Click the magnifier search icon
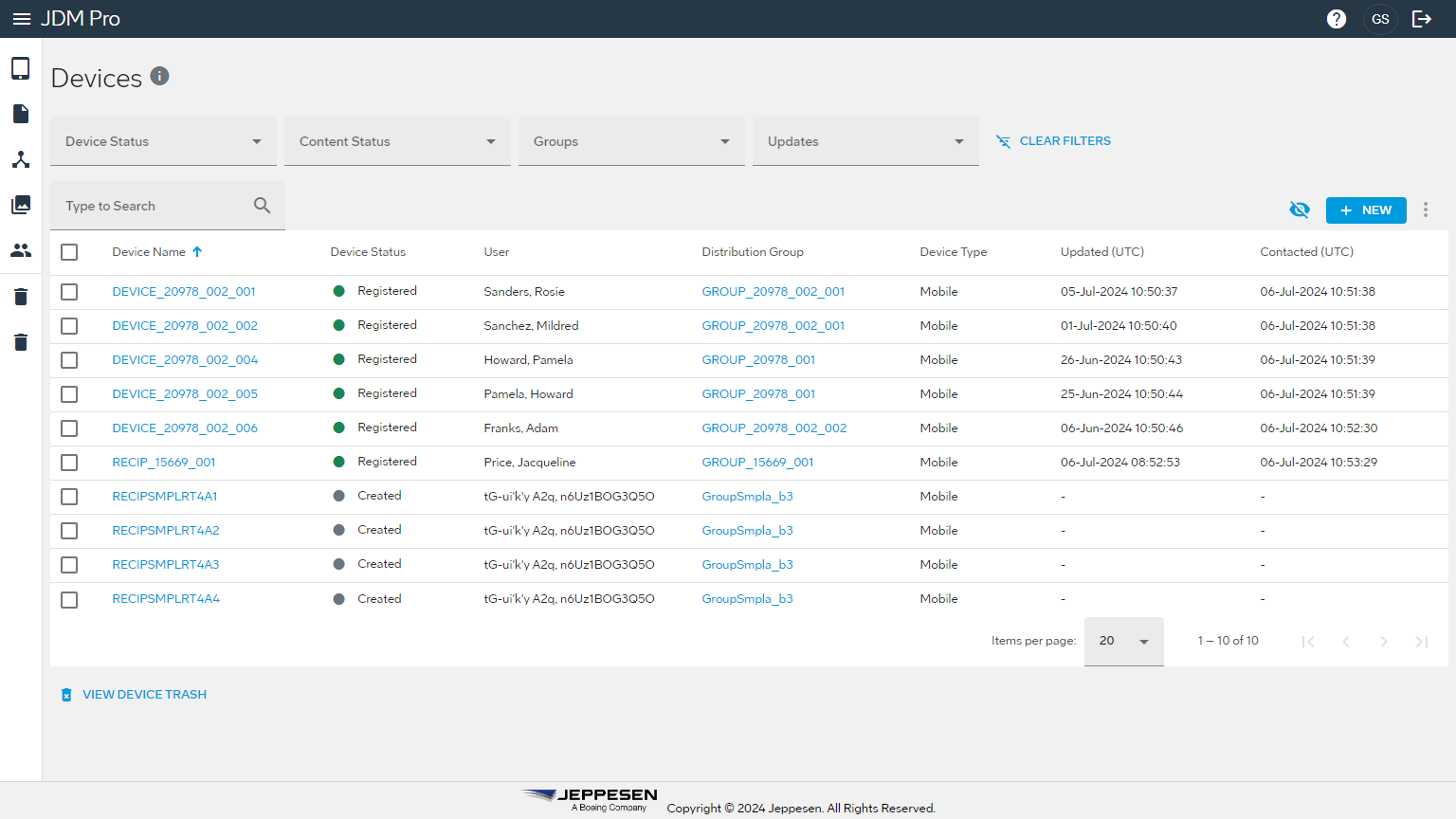Screen dimensions: 1456x819 point(263,205)
